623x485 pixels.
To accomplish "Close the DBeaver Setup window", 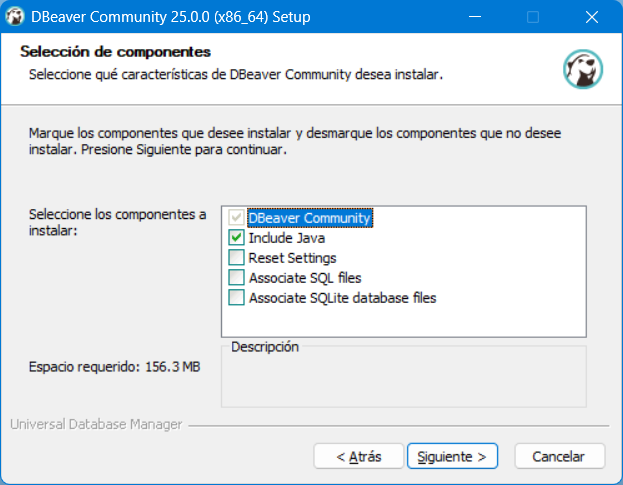I will click(x=592, y=17).
